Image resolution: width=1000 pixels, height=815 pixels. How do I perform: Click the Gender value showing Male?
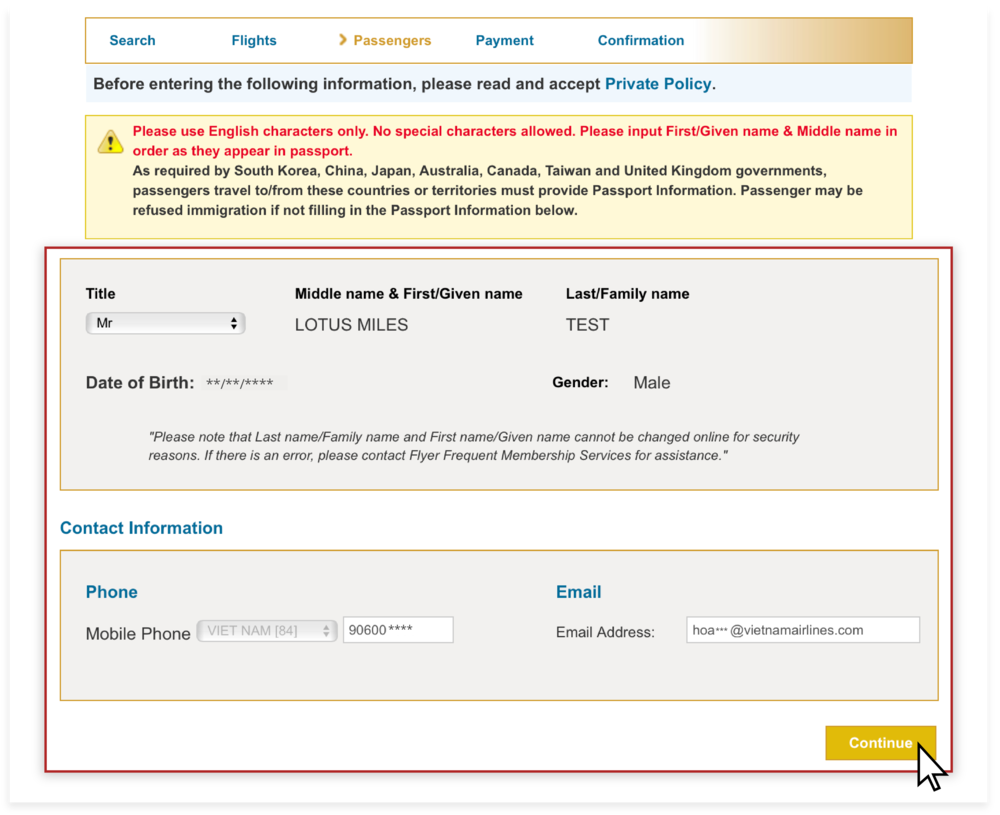[651, 382]
